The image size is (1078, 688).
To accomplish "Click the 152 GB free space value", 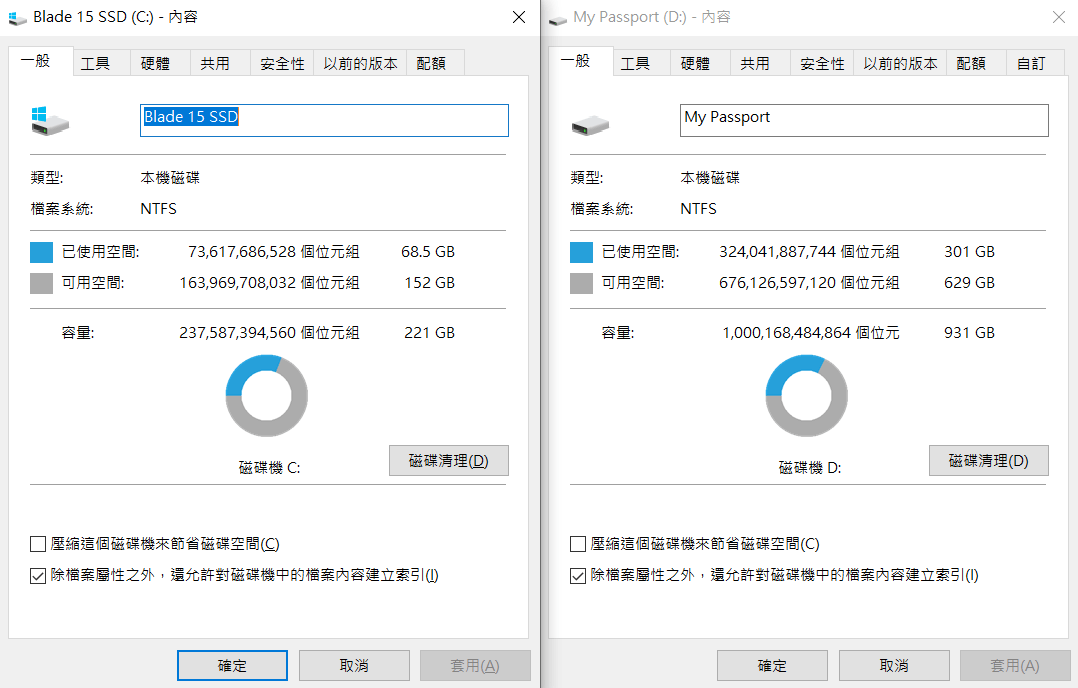I will [x=430, y=282].
